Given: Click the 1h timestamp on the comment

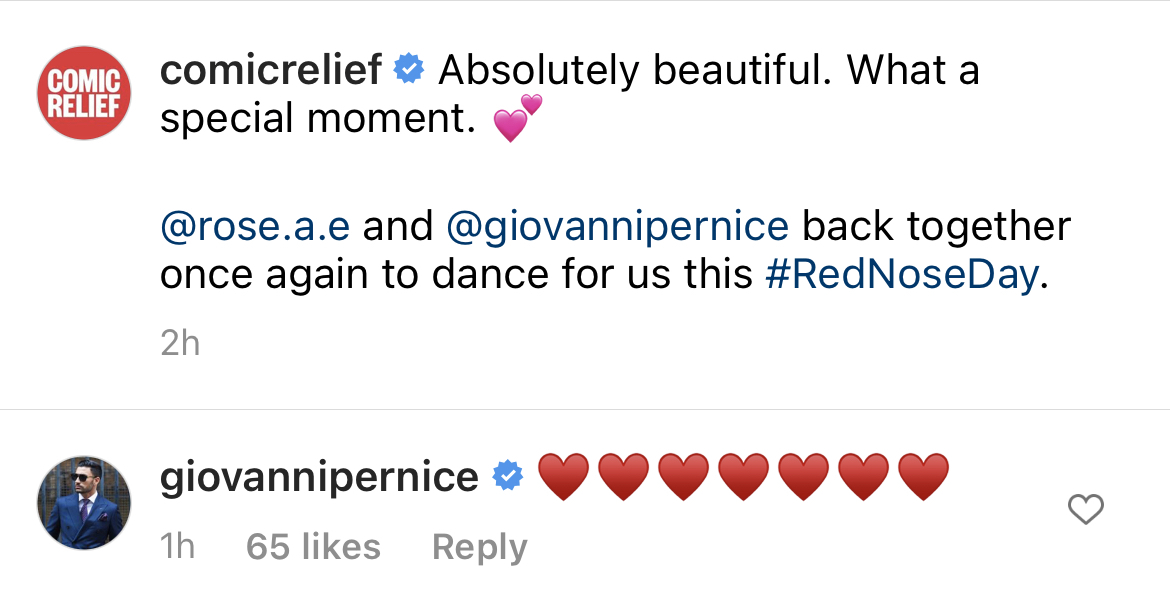Looking at the screenshot, I should coord(178,547).
